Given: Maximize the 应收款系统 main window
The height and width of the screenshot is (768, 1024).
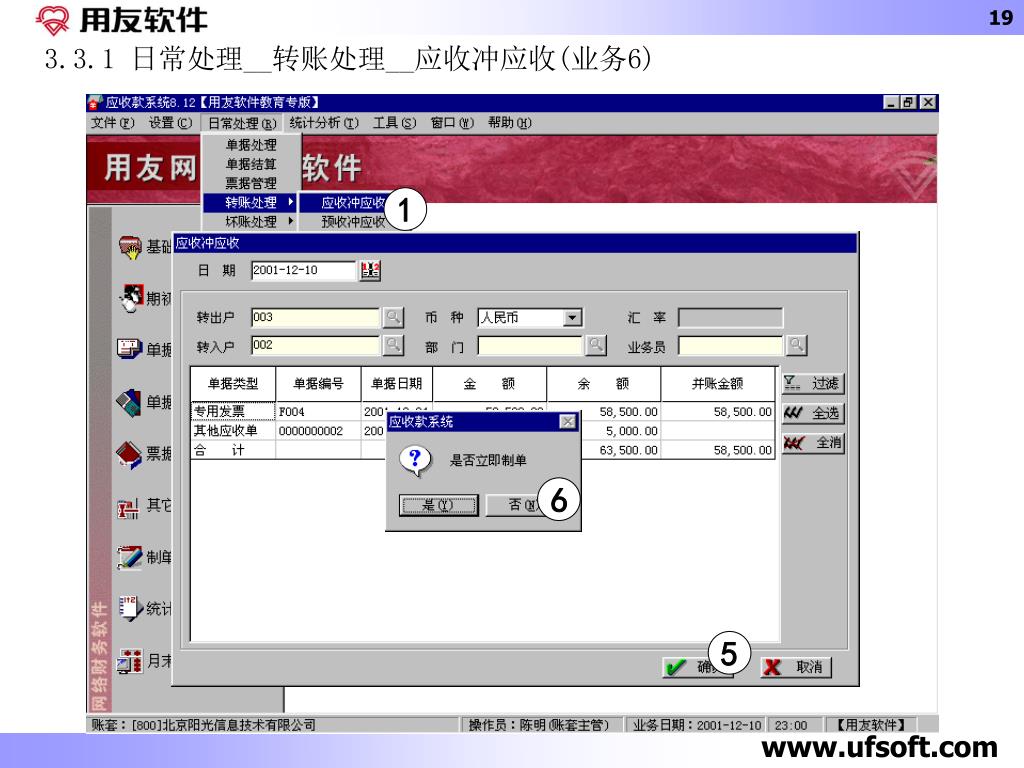Looking at the screenshot, I should (909, 103).
